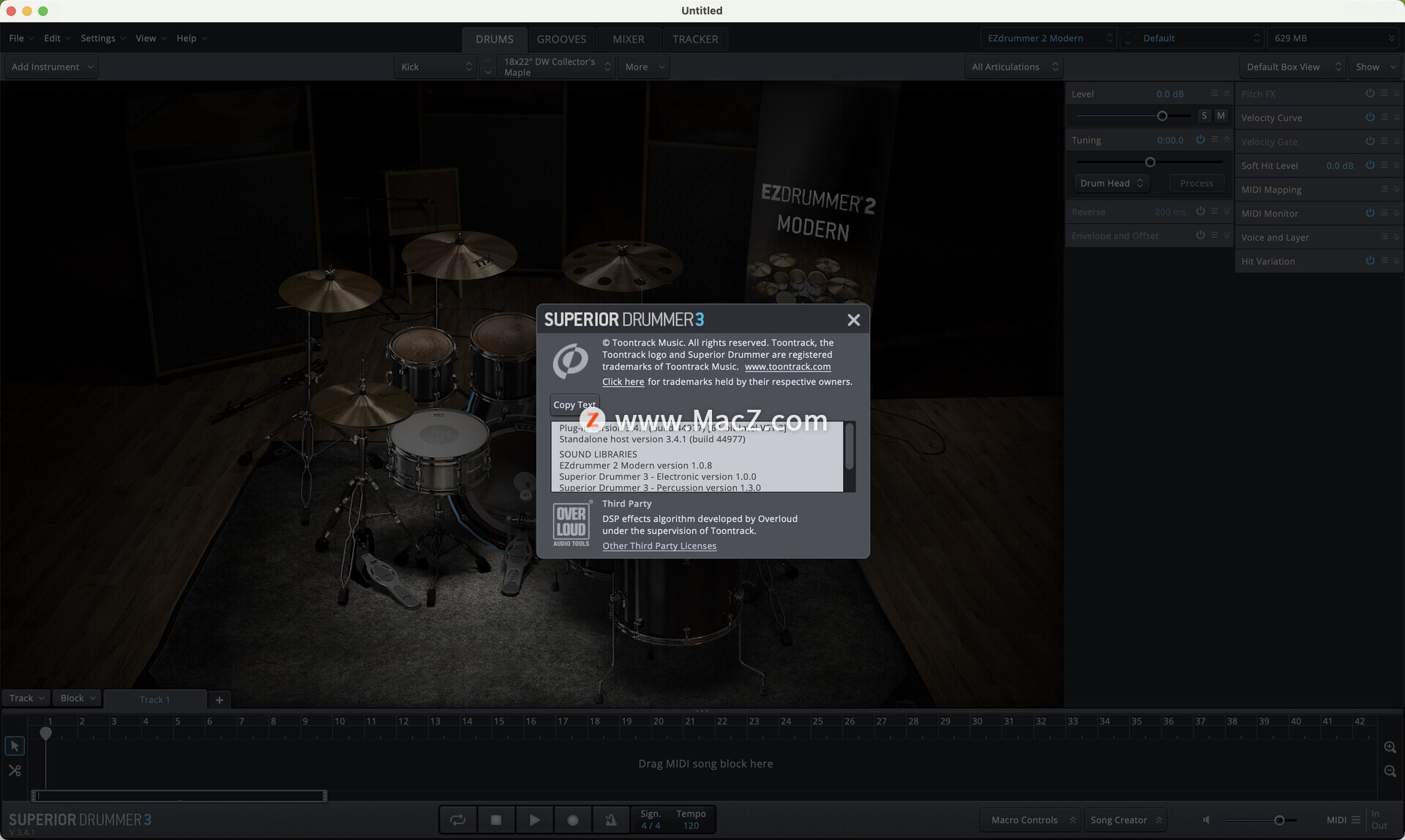Switch to the GROOVES tab
Viewport: 1405px width, 840px height.
(561, 39)
